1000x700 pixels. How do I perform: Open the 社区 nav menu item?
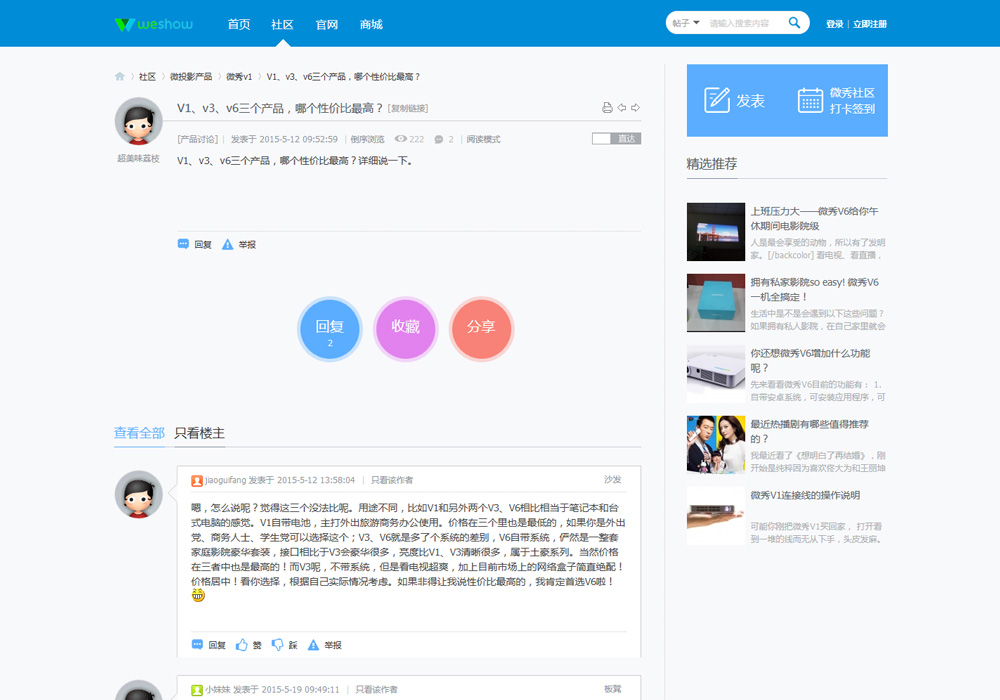point(283,24)
